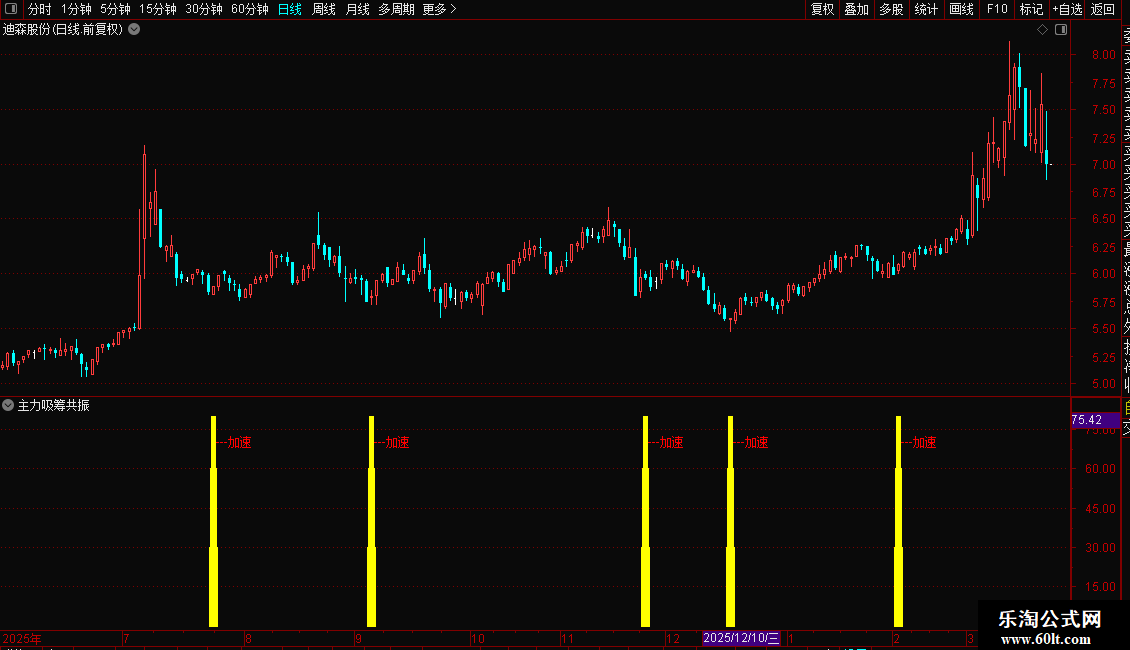Click the 7.00 price axis label
1130x650 pixels.
[x=1103, y=164]
